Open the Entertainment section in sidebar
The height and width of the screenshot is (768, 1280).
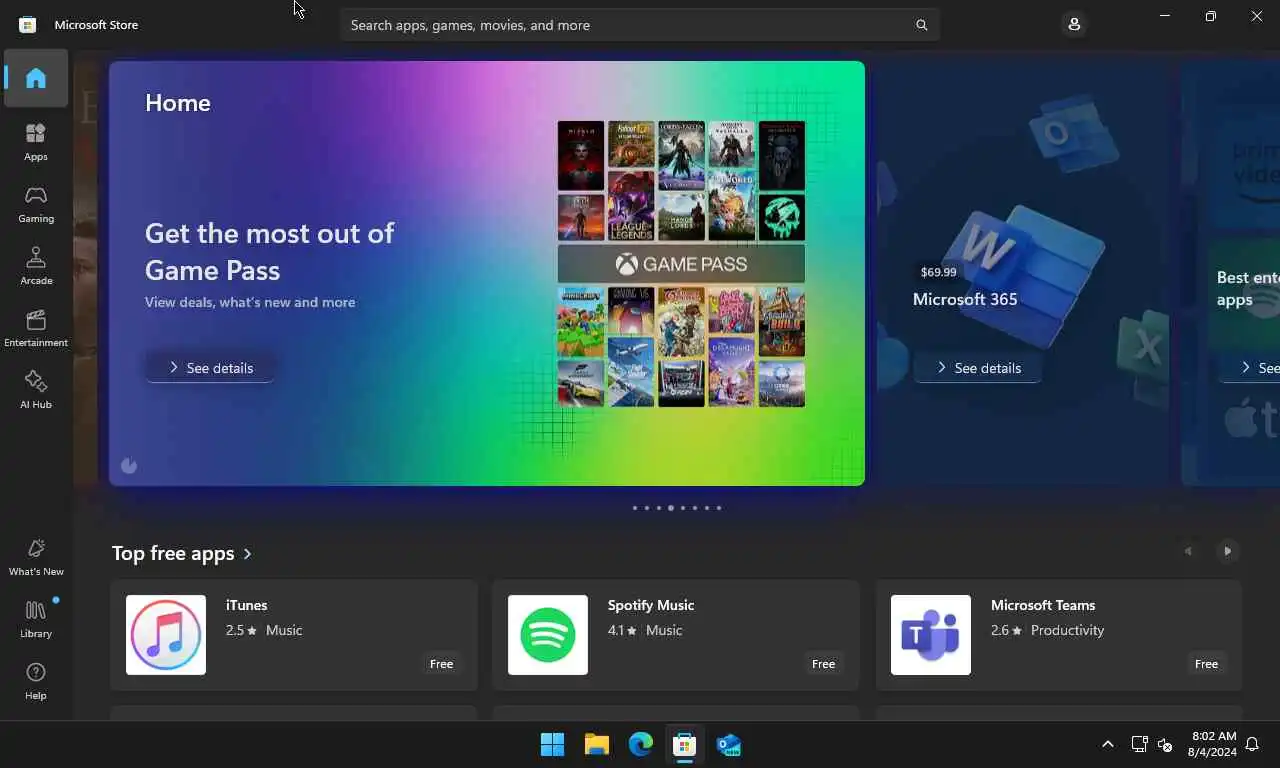[x=36, y=328]
